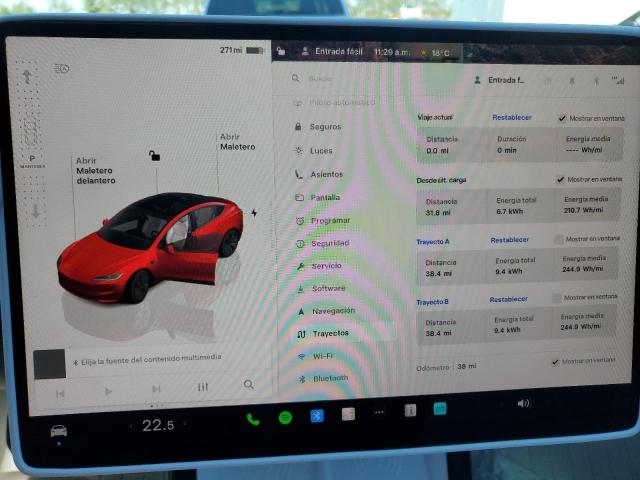Open the media search magnifier icon

coord(248,385)
